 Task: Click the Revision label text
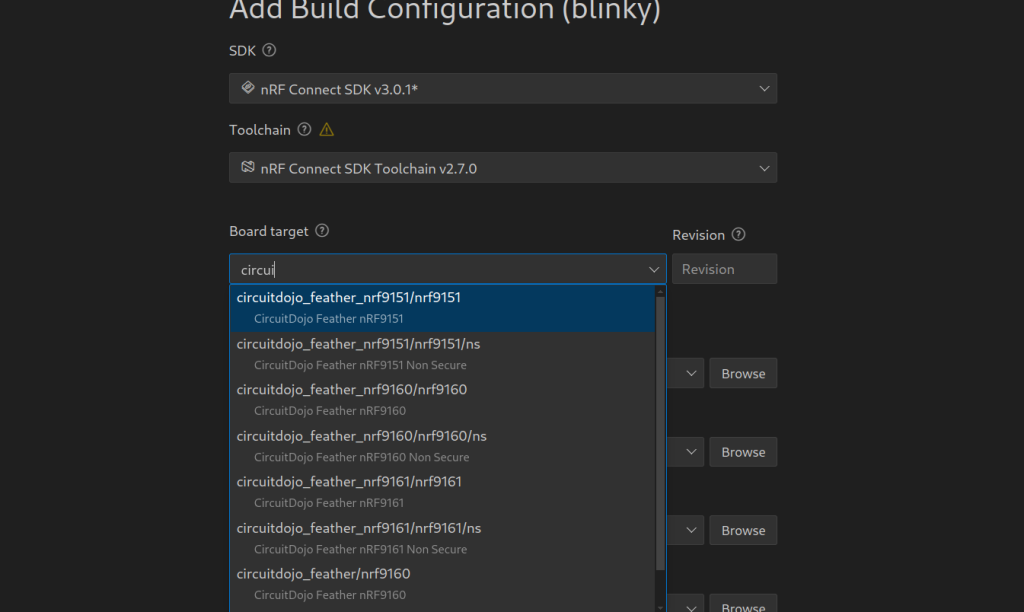699,235
